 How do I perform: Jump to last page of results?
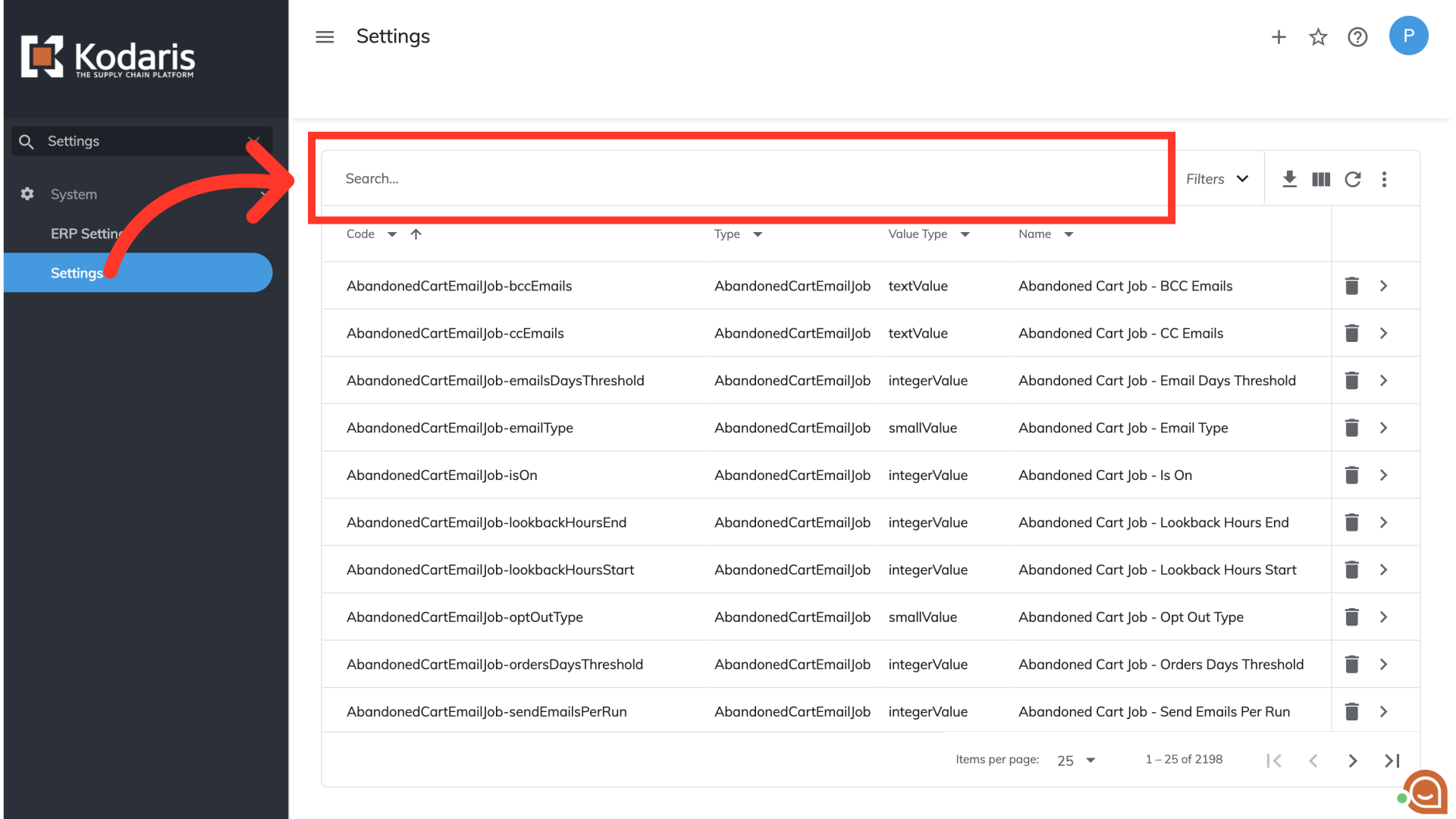tap(1392, 761)
